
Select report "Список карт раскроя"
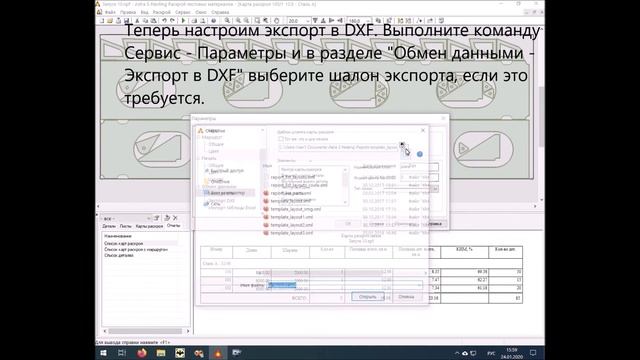pyautogui.click(x=124, y=243)
